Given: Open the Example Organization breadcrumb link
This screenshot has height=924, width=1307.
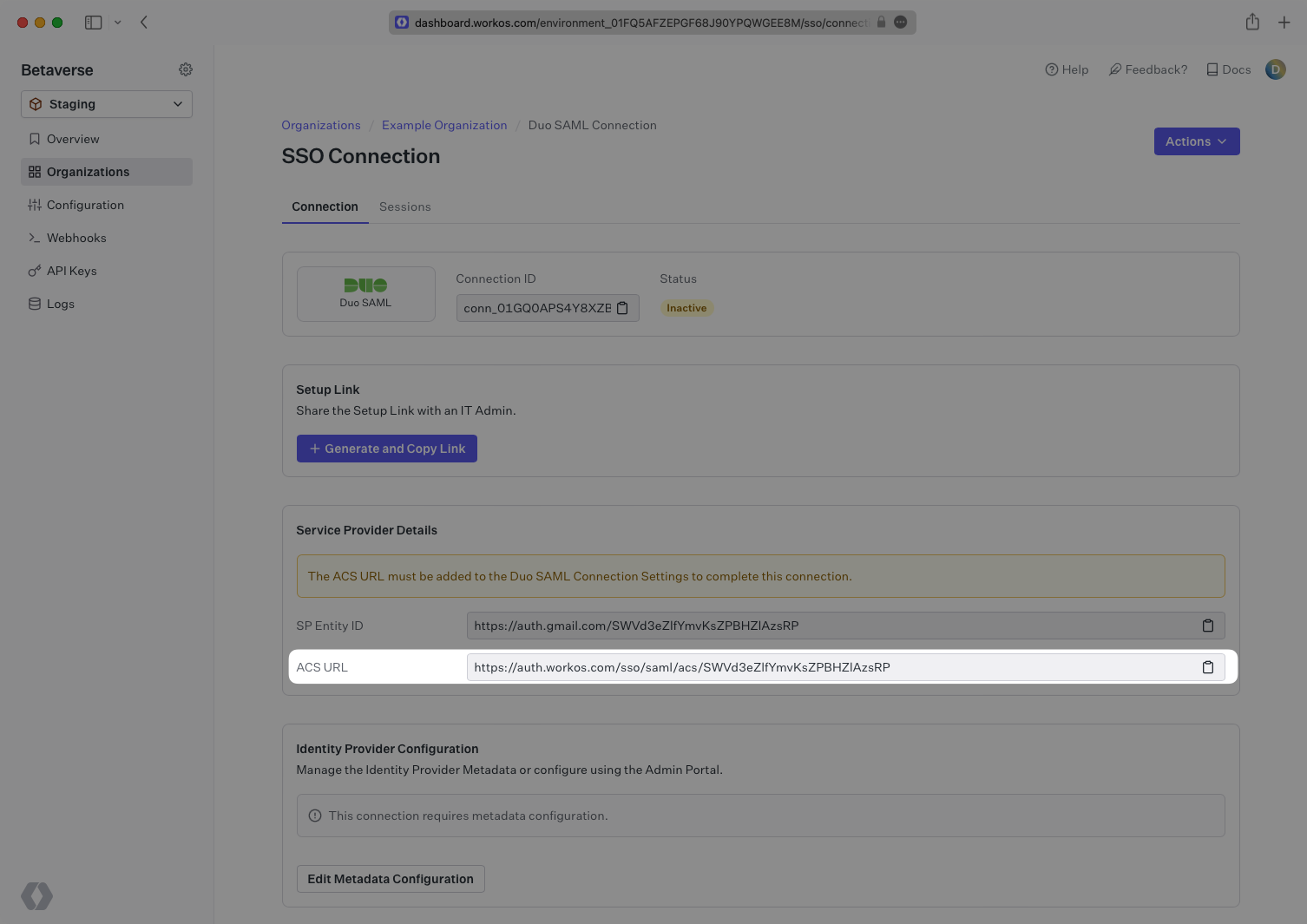Looking at the screenshot, I should click(444, 125).
